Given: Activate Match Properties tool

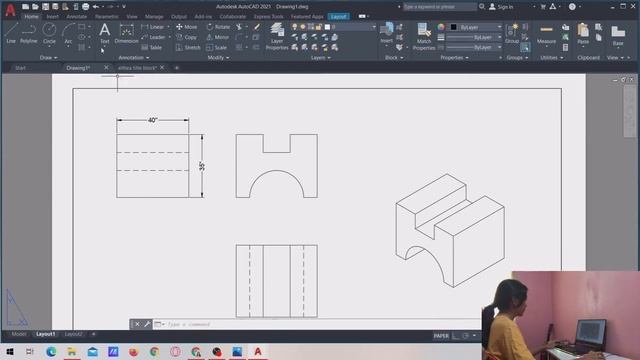Looking at the screenshot, I should (424, 36).
